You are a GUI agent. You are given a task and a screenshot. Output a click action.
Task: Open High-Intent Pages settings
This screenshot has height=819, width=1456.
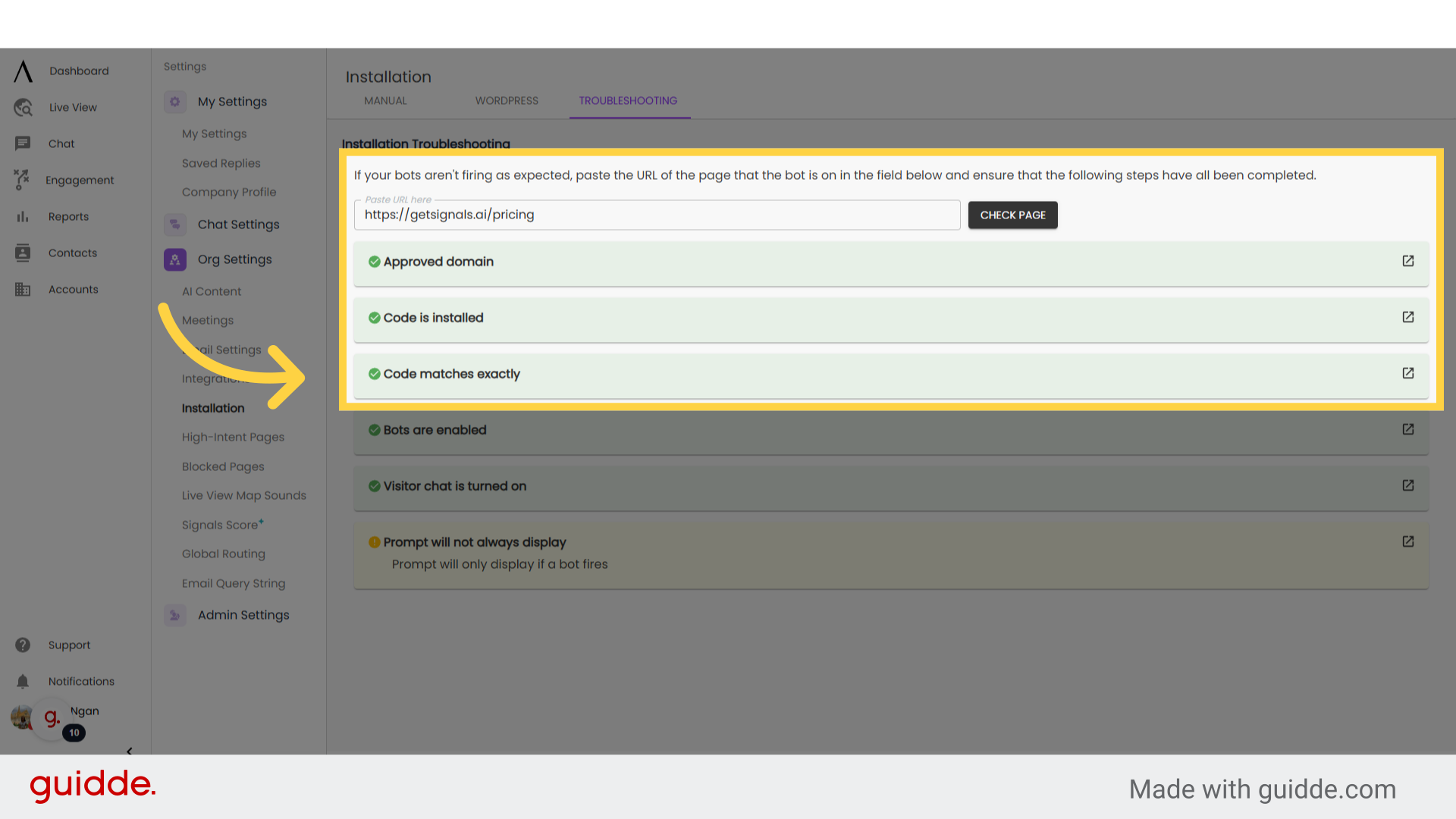[x=233, y=437]
